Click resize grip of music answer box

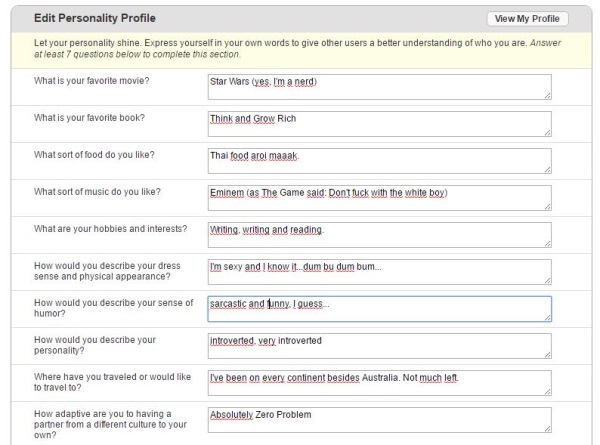(546, 207)
